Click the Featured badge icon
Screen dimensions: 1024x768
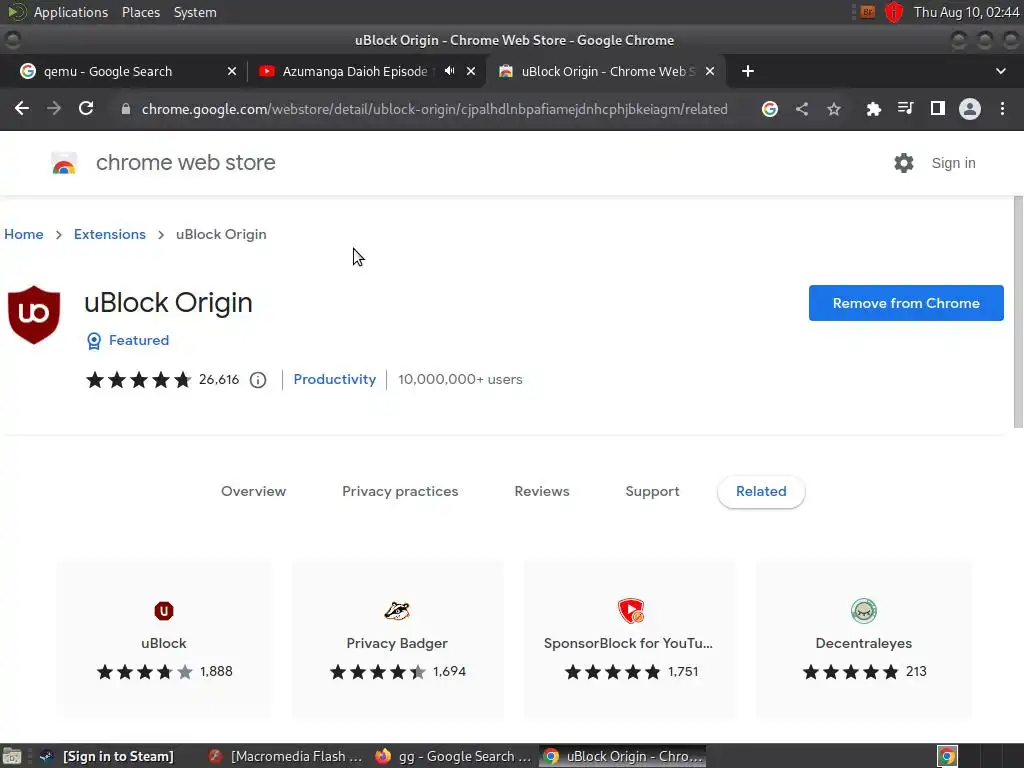pyautogui.click(x=94, y=341)
